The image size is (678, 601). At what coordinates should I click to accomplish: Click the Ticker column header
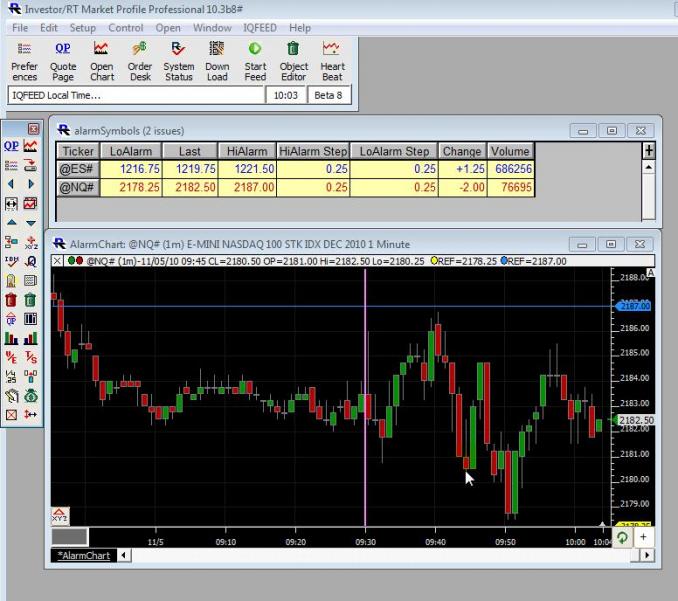78,151
